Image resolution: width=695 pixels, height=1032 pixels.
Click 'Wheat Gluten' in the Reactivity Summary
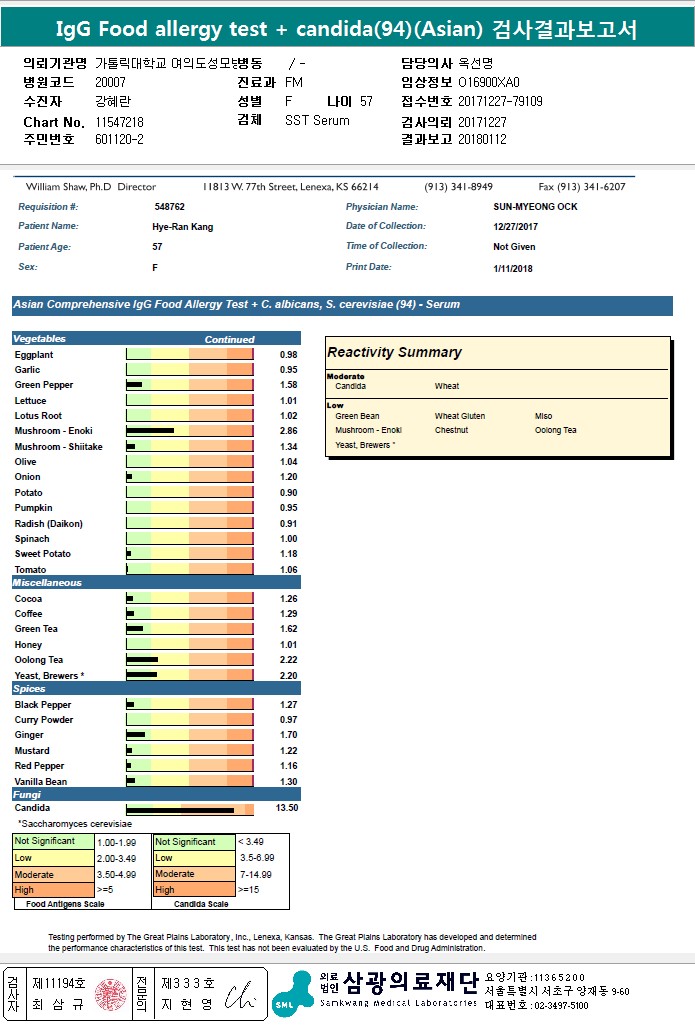[460, 416]
